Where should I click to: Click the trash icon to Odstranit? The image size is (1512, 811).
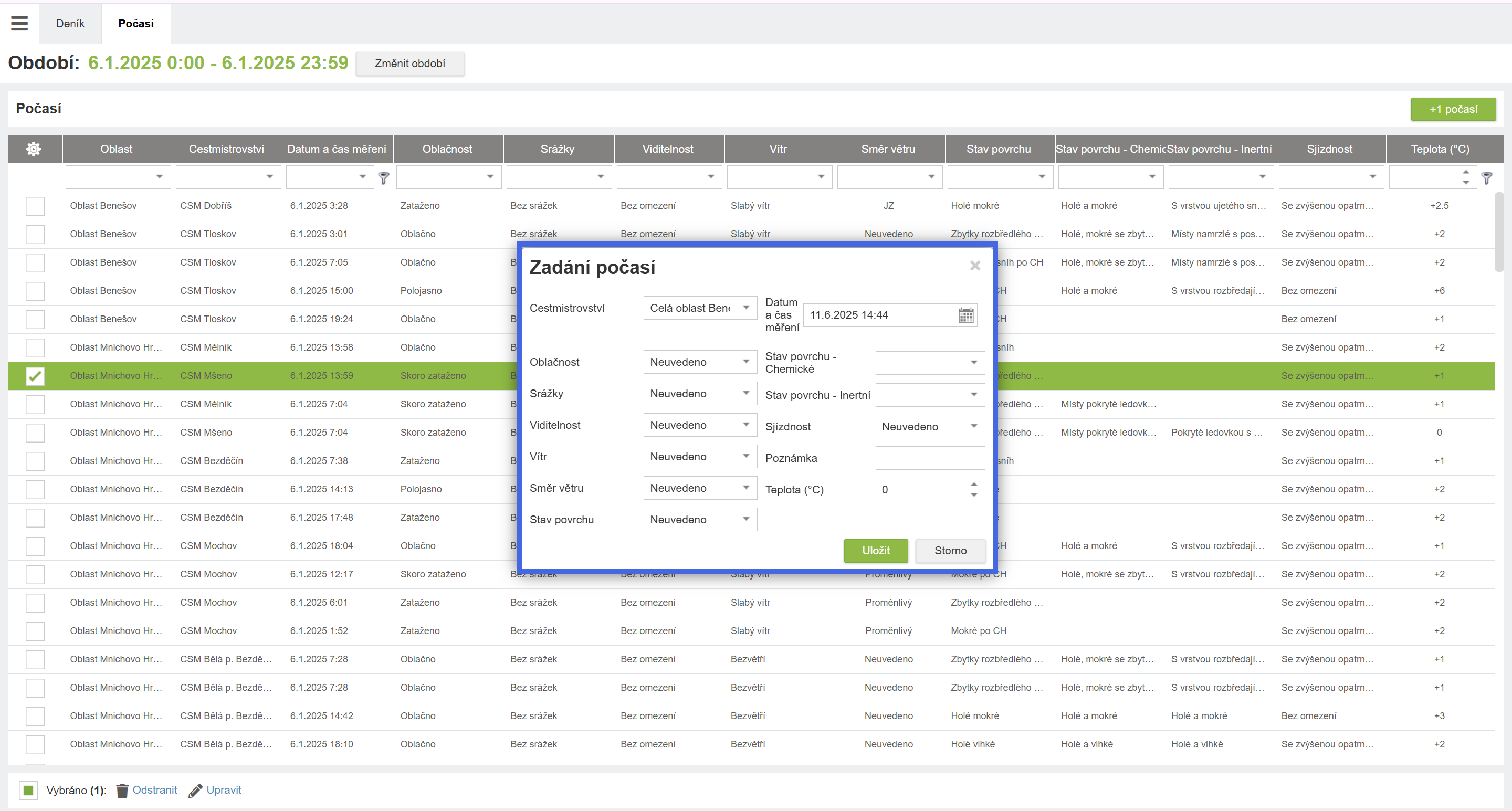click(122, 791)
